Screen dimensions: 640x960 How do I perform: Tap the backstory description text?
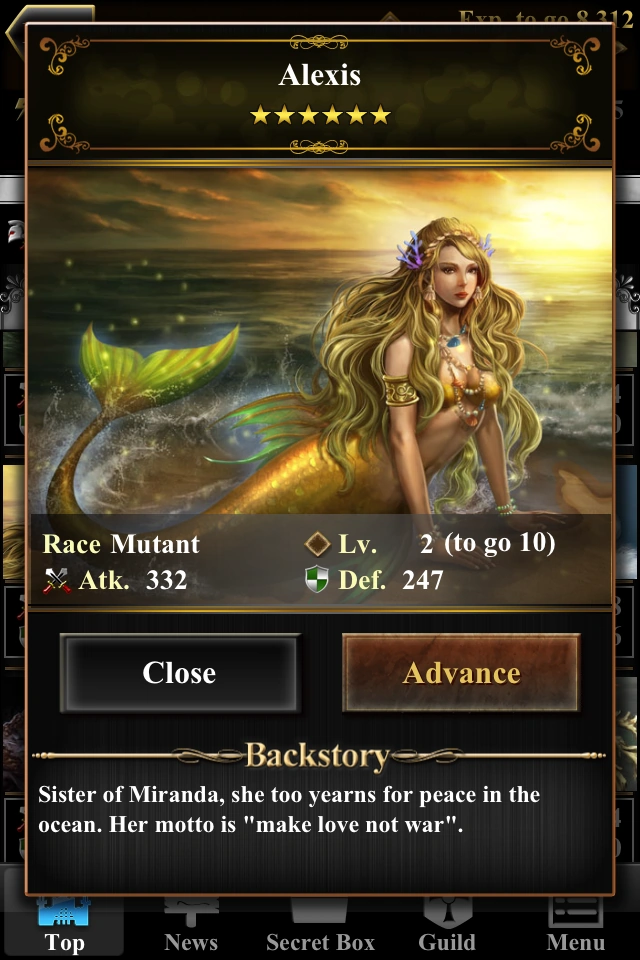coord(289,809)
